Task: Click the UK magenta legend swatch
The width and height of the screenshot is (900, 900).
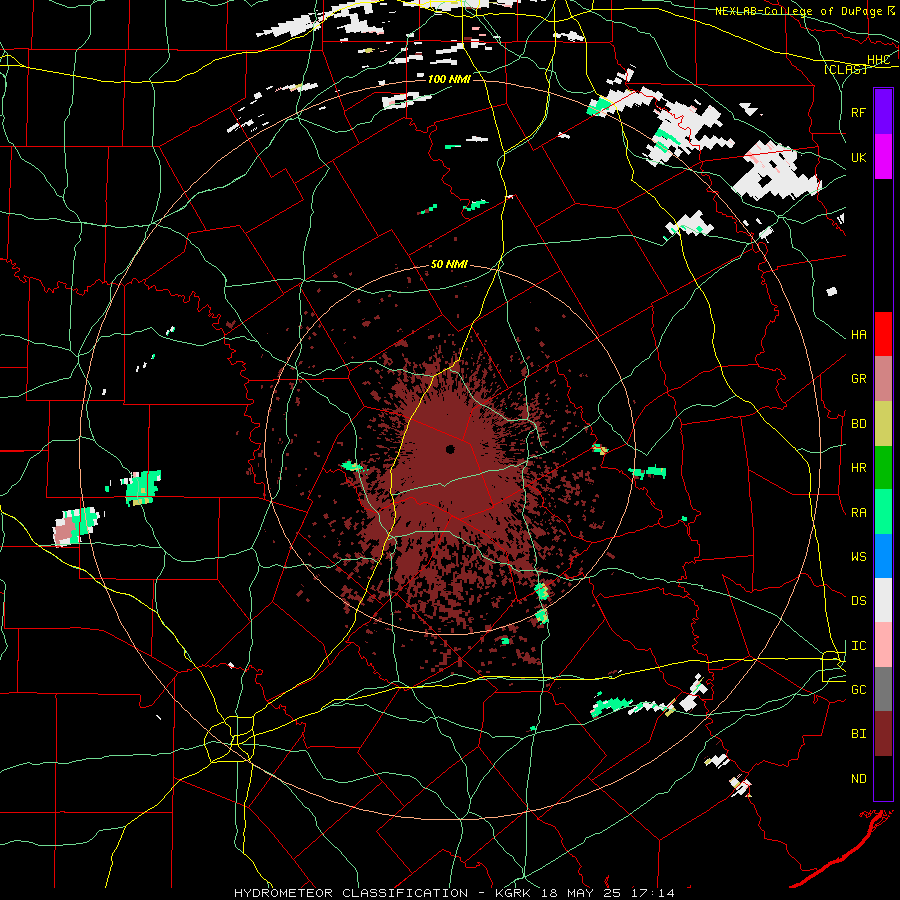Action: coord(883,157)
